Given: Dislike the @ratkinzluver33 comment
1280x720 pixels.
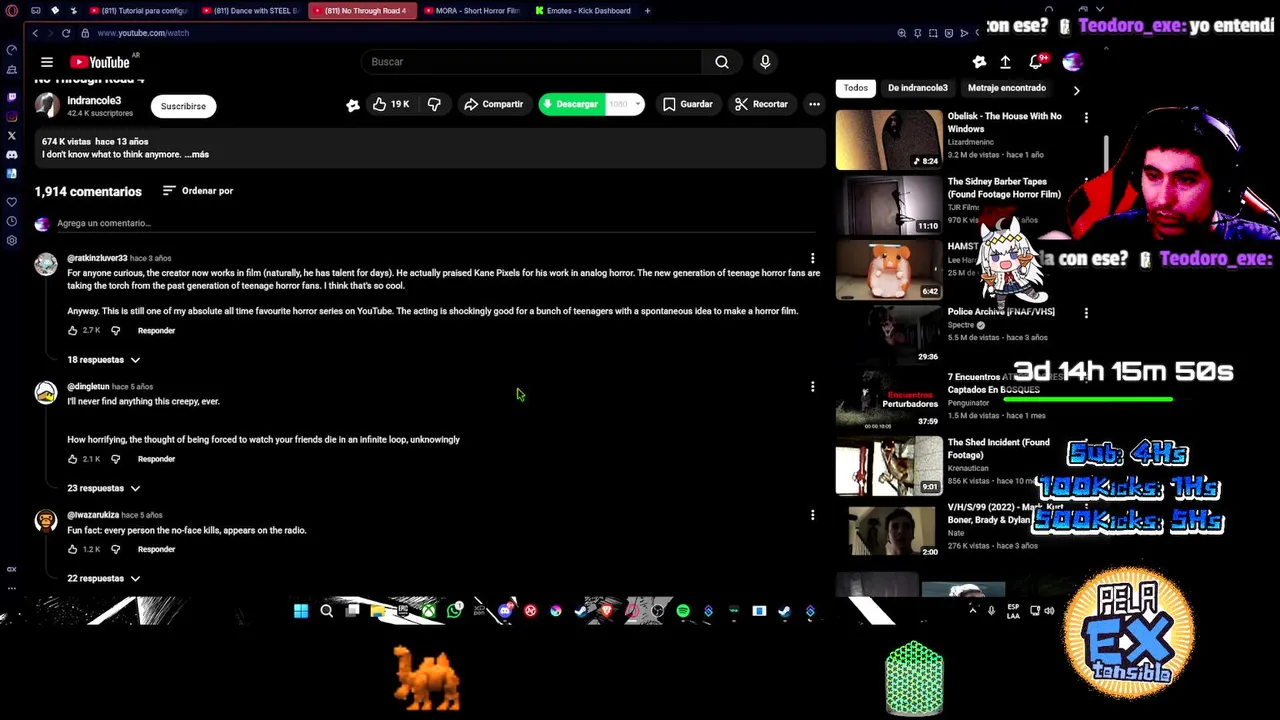Looking at the screenshot, I should point(115,331).
